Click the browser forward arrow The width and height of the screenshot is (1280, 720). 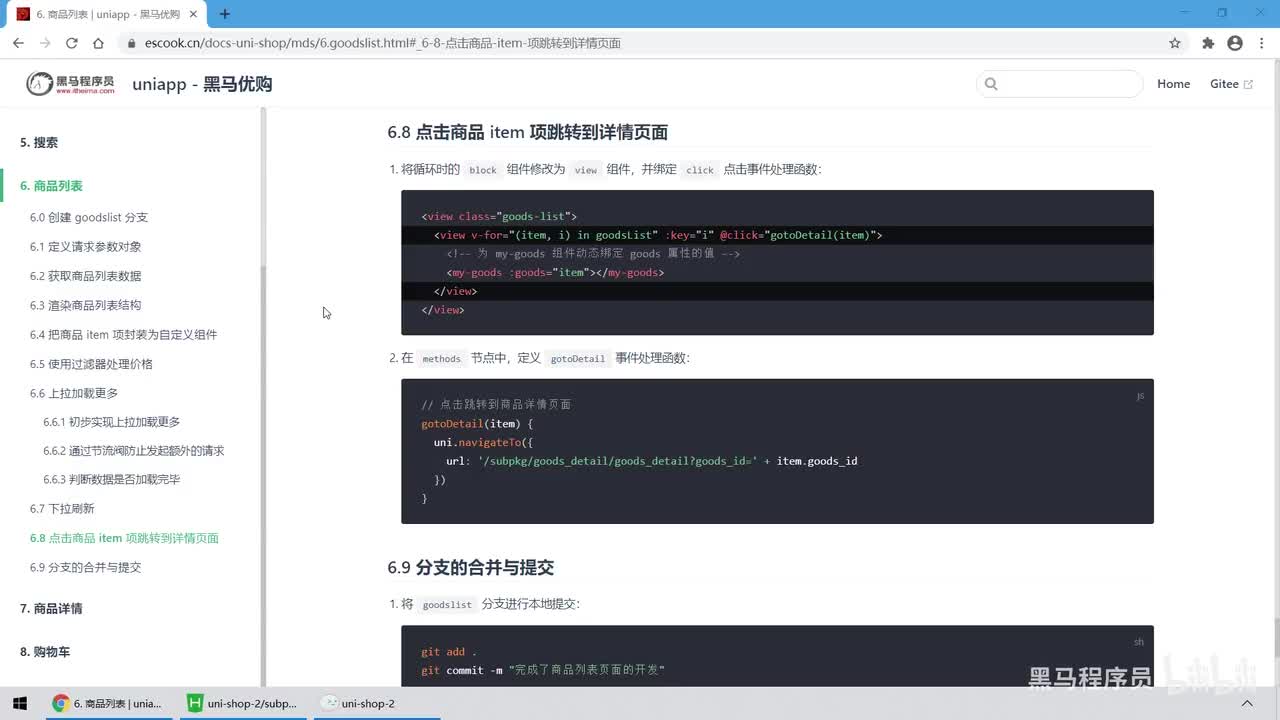tap(45, 43)
